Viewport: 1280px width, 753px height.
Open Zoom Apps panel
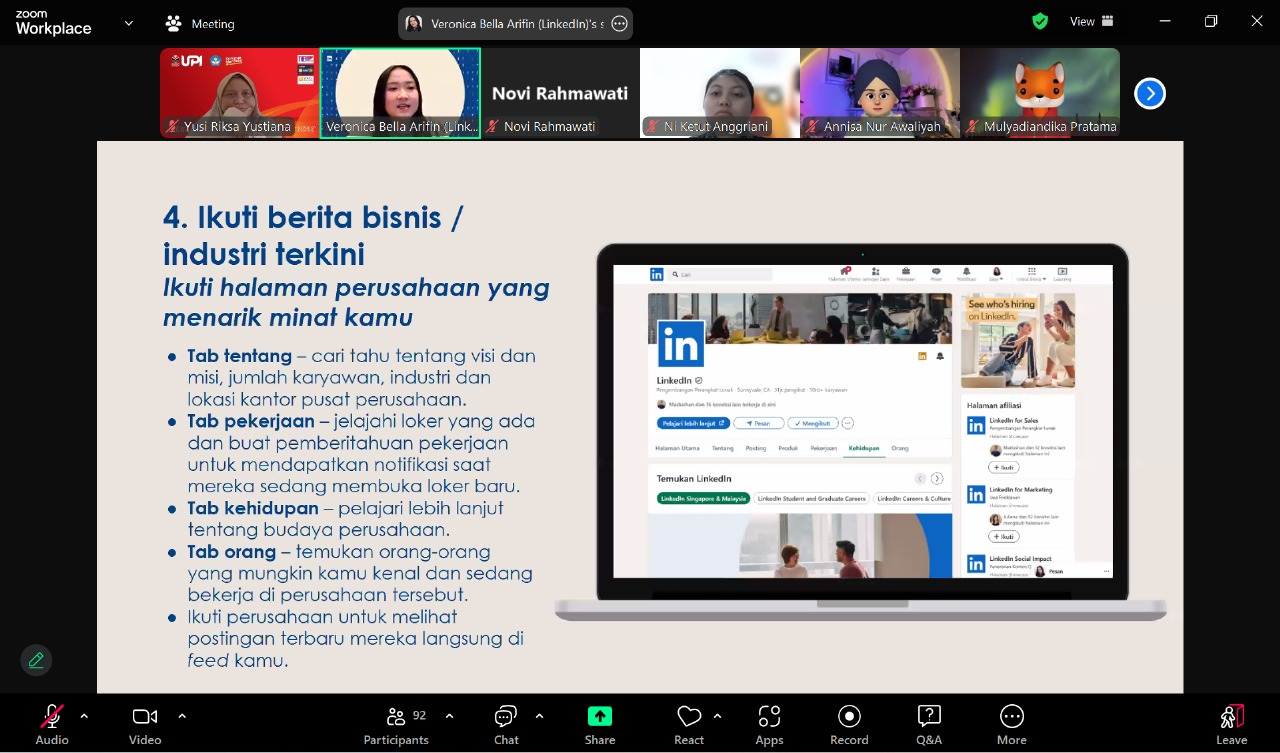(769, 724)
